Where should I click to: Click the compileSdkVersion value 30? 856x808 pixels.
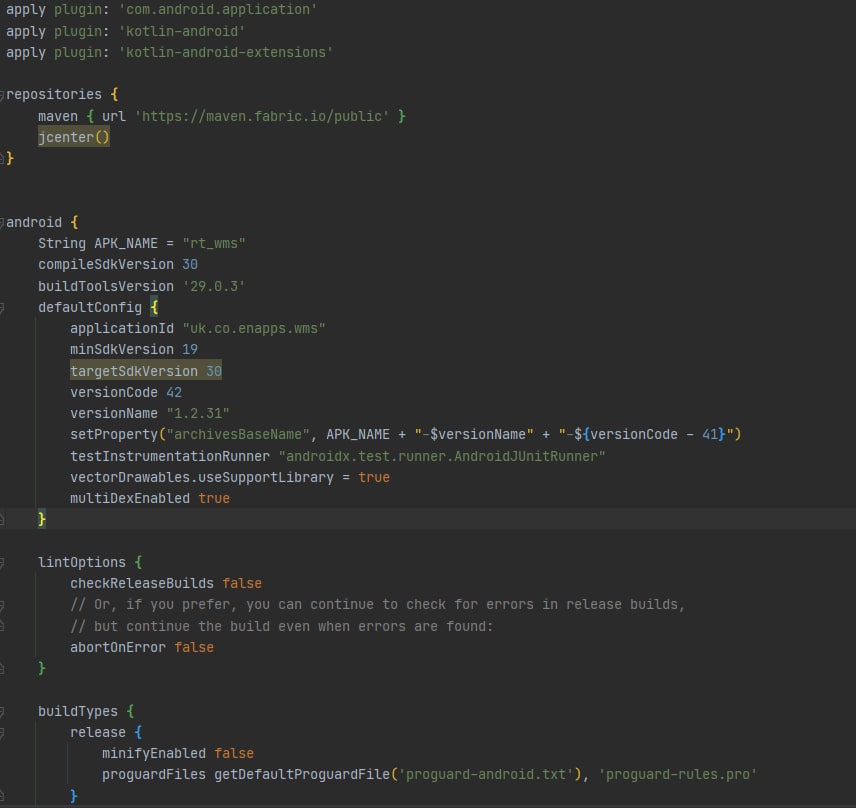pos(190,265)
